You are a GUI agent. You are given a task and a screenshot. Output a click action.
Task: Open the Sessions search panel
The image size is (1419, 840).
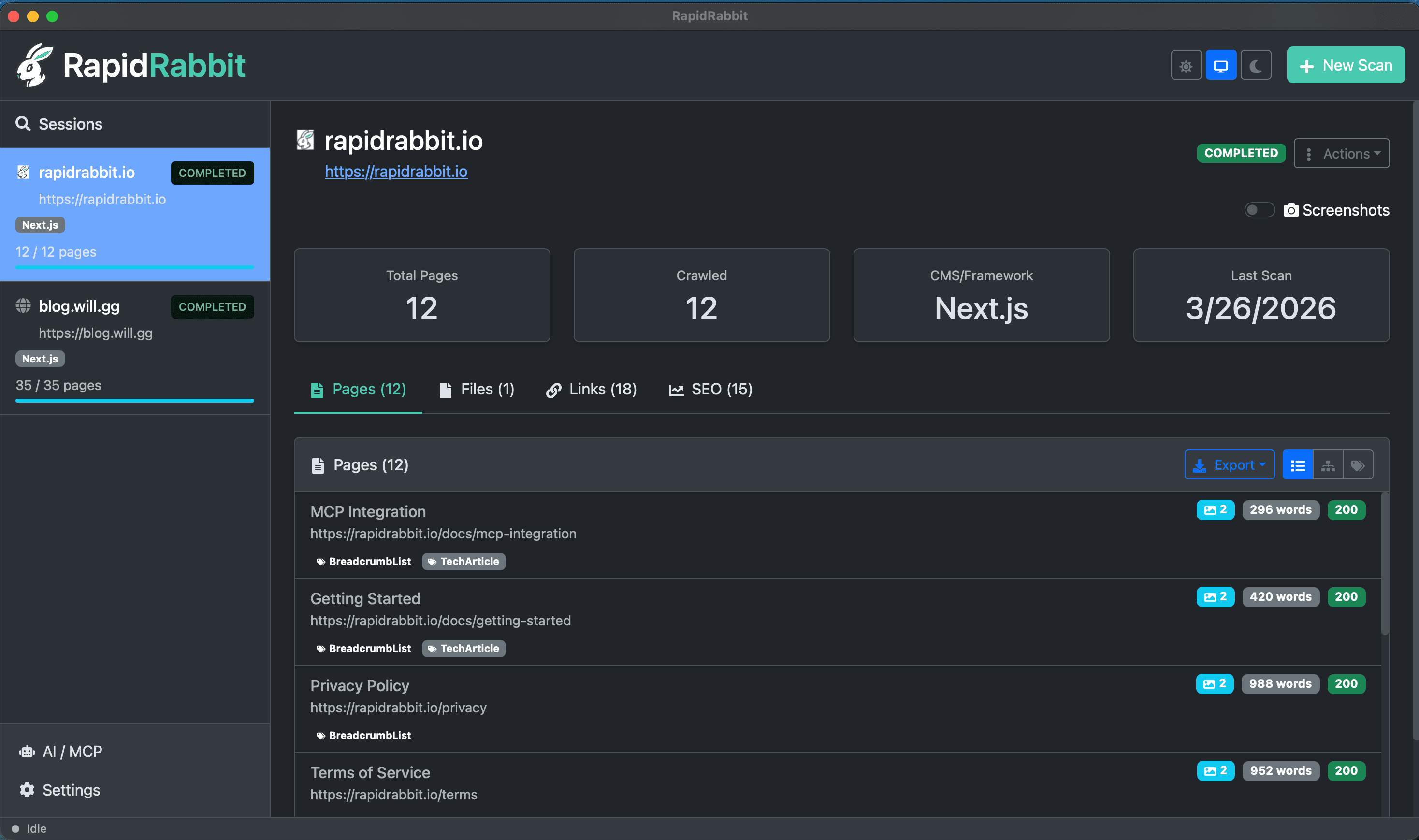pos(70,123)
